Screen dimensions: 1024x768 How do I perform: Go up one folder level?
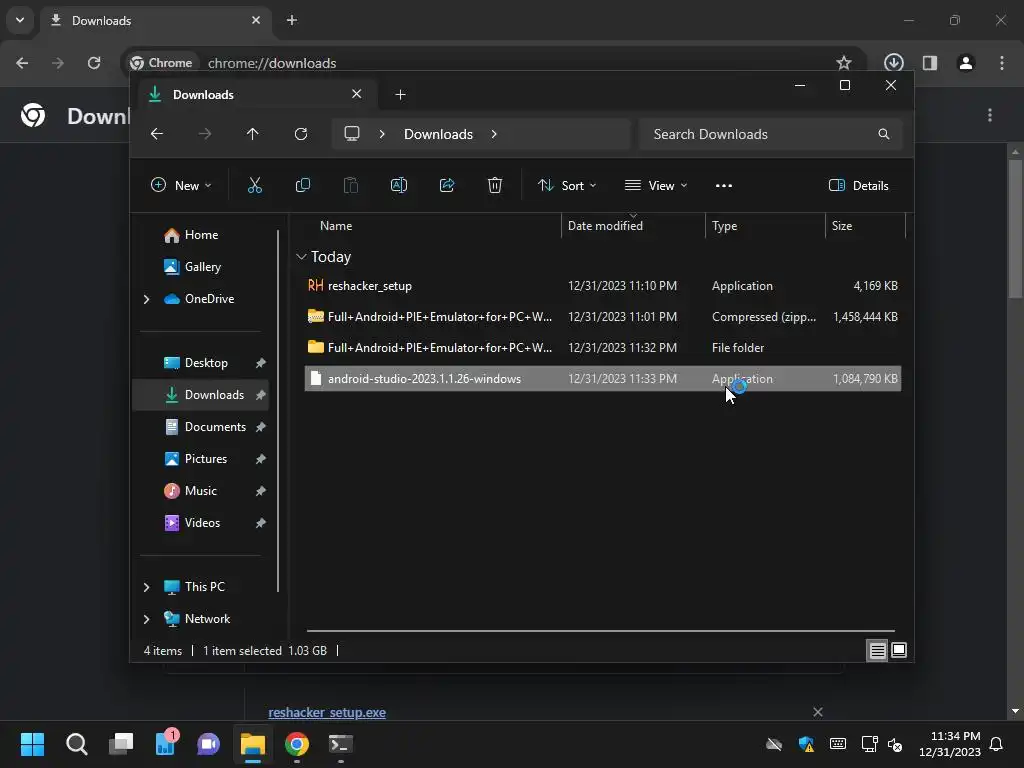point(253,134)
